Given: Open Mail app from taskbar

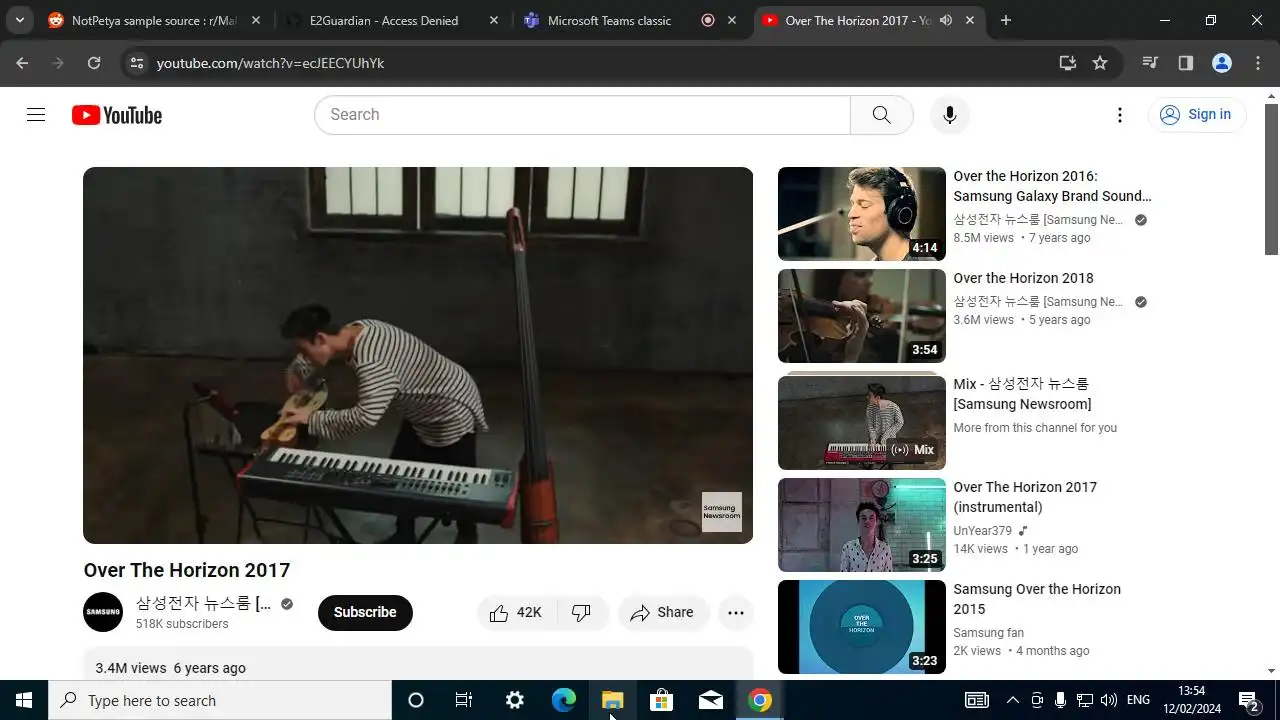Looking at the screenshot, I should 711,700.
